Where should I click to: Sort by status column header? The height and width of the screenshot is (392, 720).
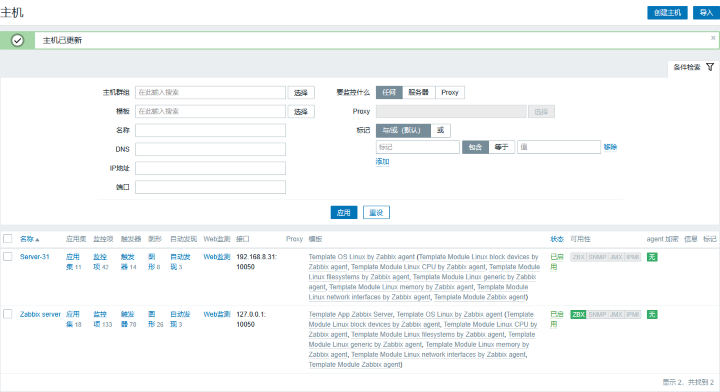coord(557,239)
